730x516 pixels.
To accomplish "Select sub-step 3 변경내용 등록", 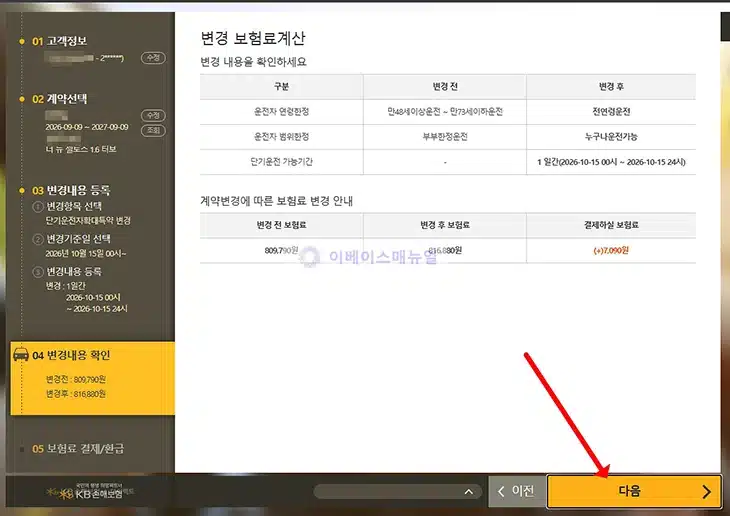I will coord(74,272).
